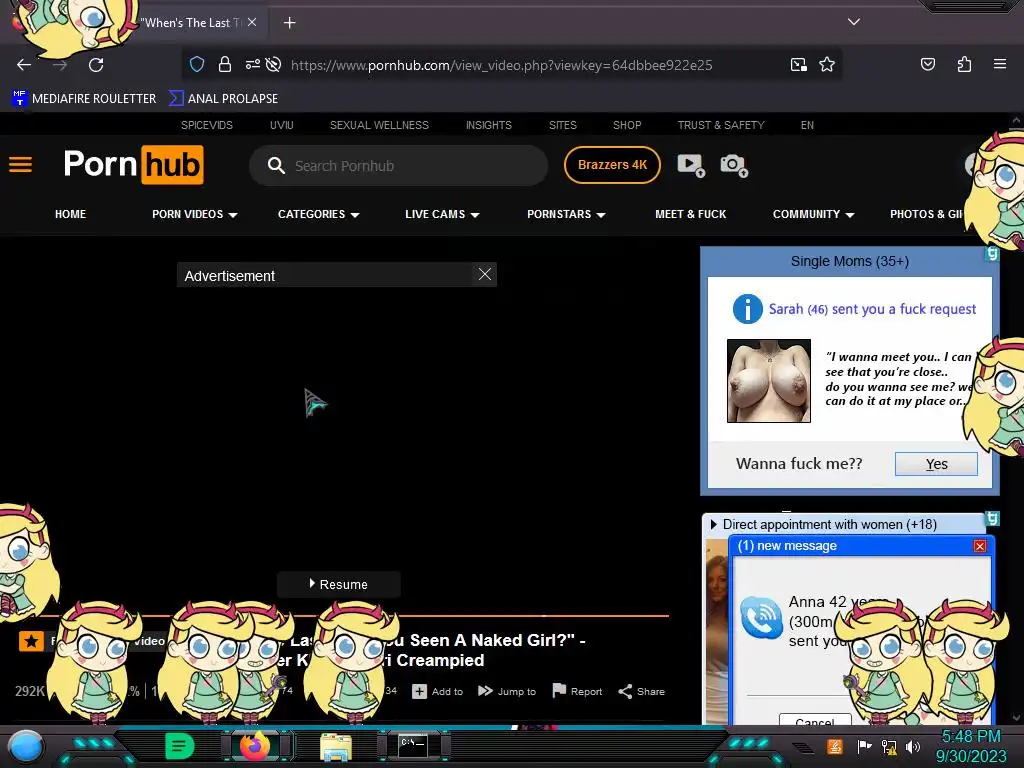The height and width of the screenshot is (768, 1024).
Task: Go to the HOME nav item
Action: (71, 214)
